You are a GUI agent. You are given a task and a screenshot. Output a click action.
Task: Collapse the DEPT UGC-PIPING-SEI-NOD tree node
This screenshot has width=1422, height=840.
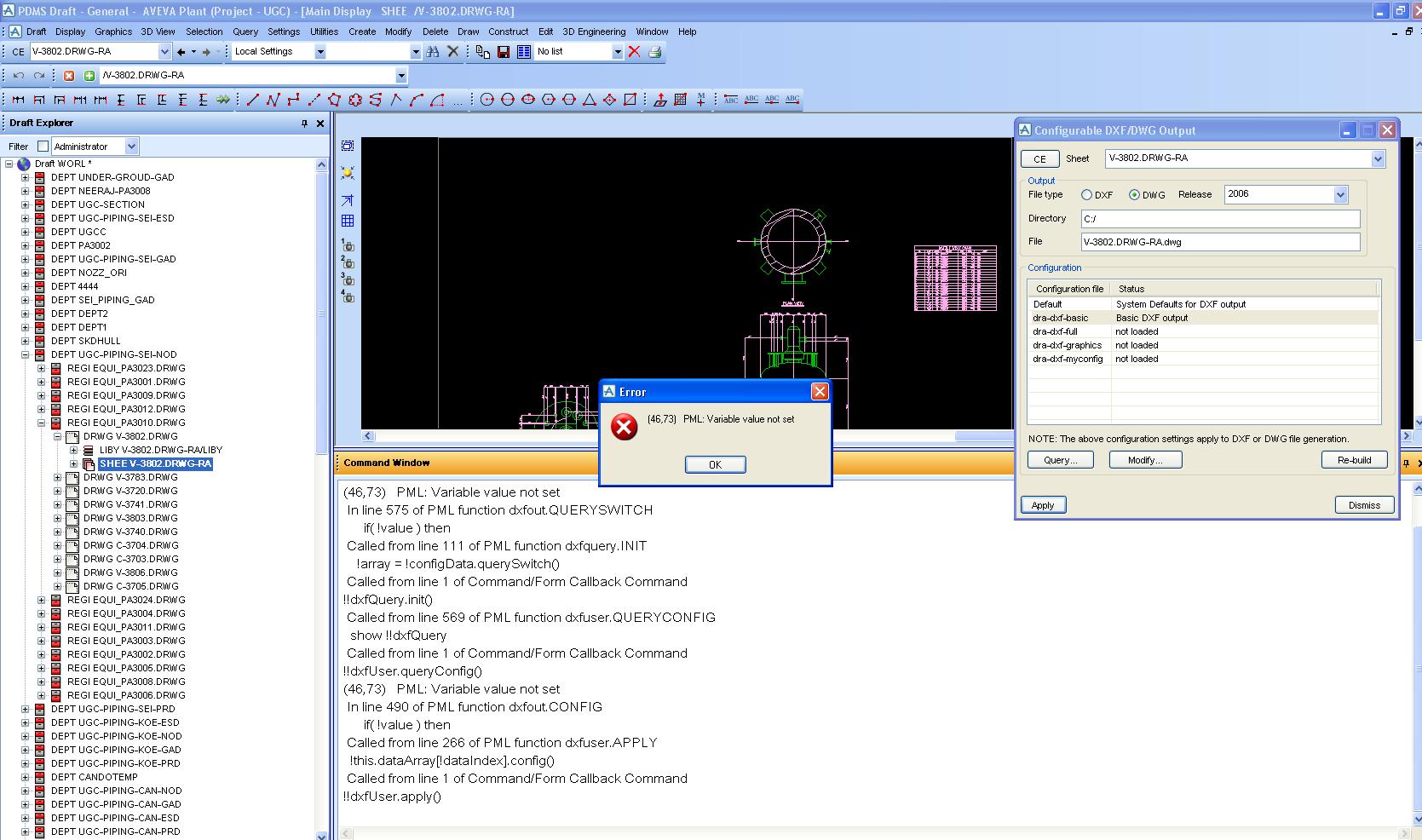tap(25, 355)
